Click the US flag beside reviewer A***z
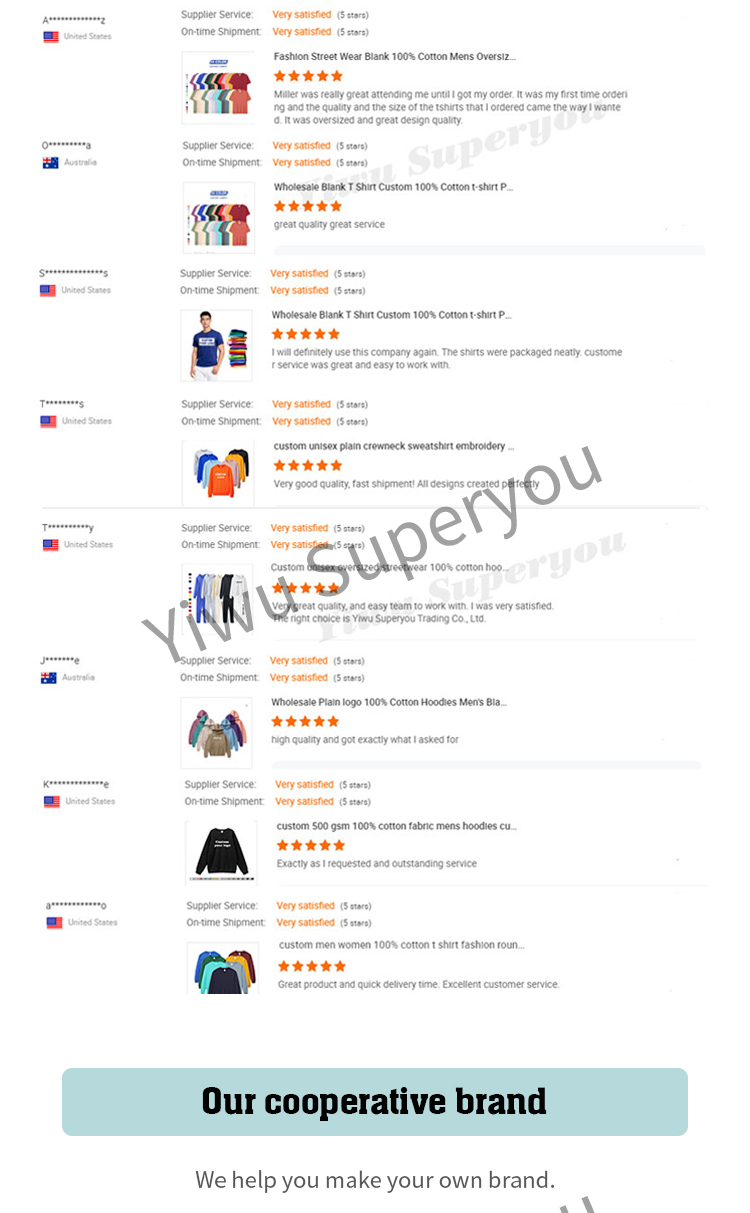 pyautogui.click(x=50, y=37)
